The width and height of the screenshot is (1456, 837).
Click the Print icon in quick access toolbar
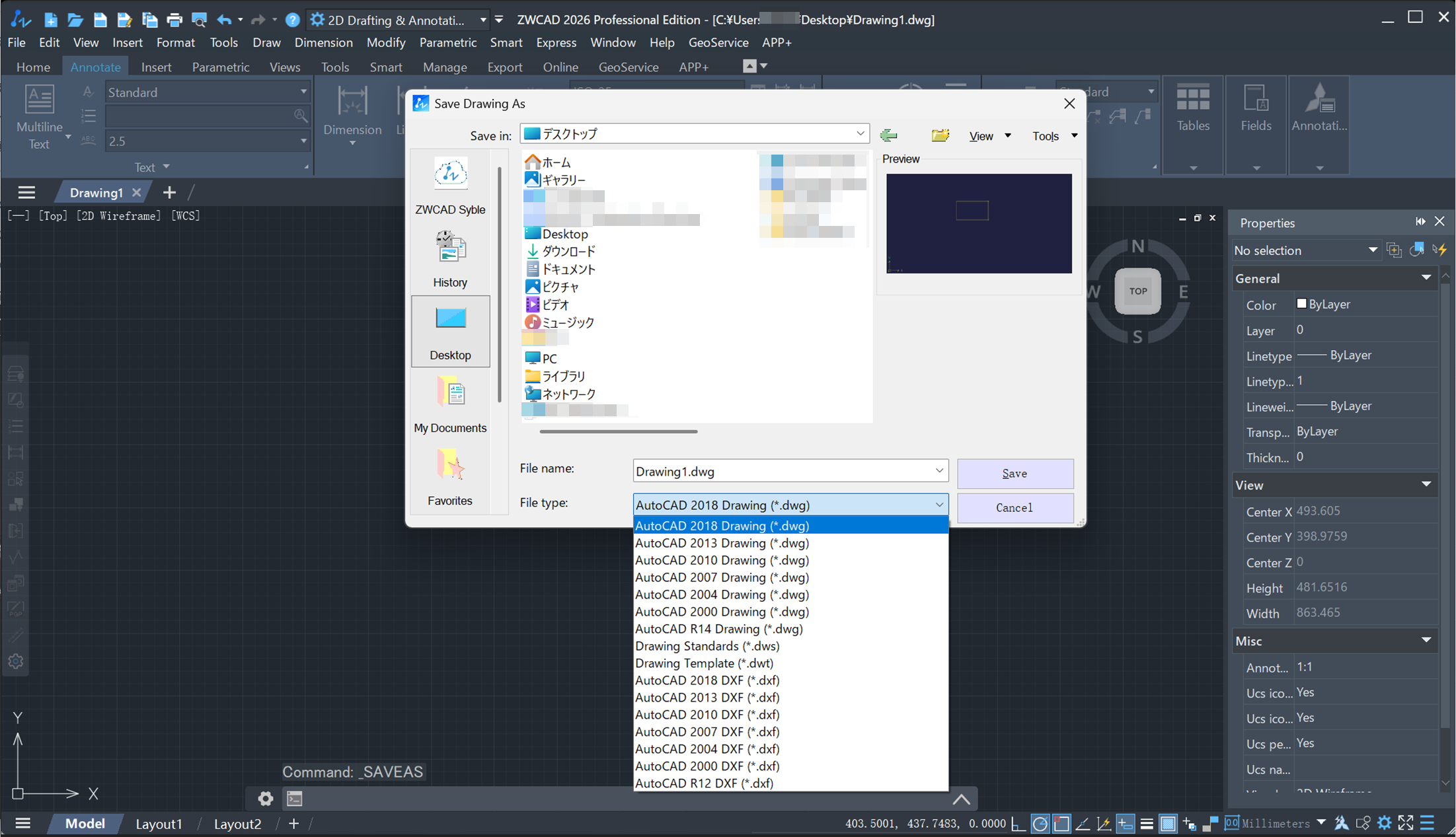tap(174, 20)
